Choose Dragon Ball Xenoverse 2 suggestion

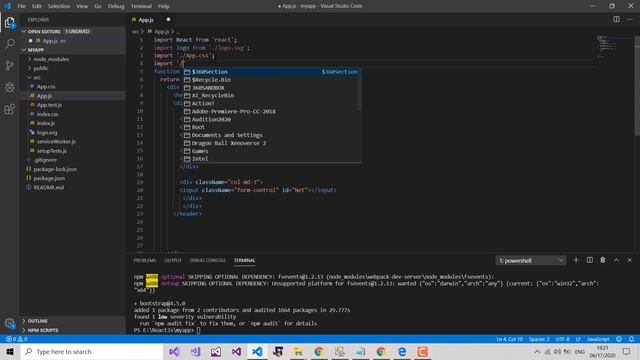(270, 143)
